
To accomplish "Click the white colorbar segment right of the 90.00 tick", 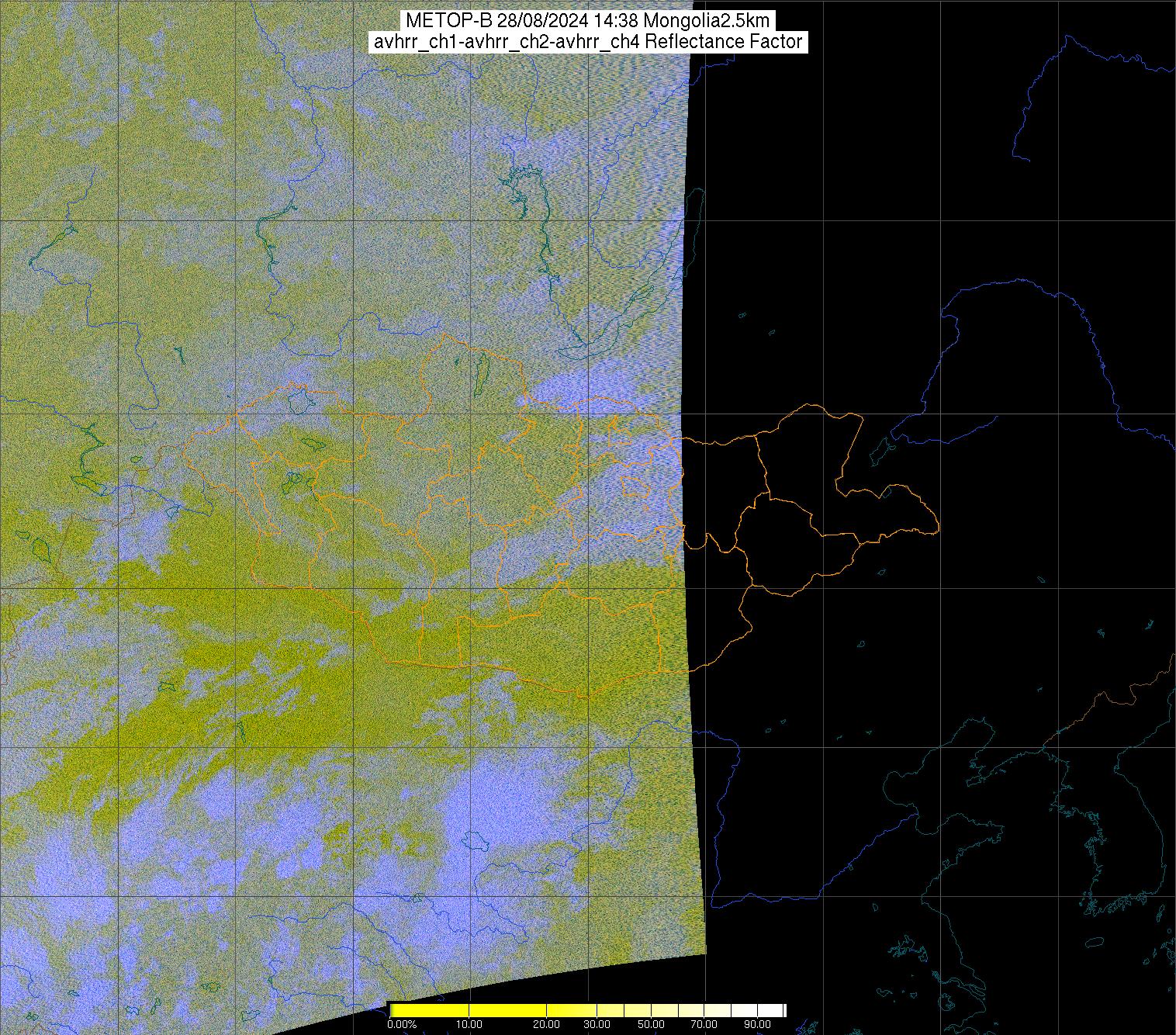I will (770, 1010).
